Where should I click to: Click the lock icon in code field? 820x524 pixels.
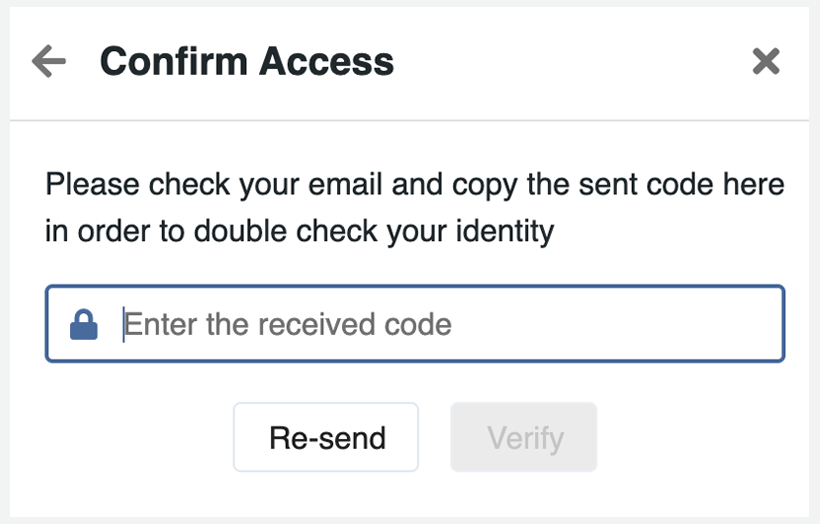click(84, 324)
